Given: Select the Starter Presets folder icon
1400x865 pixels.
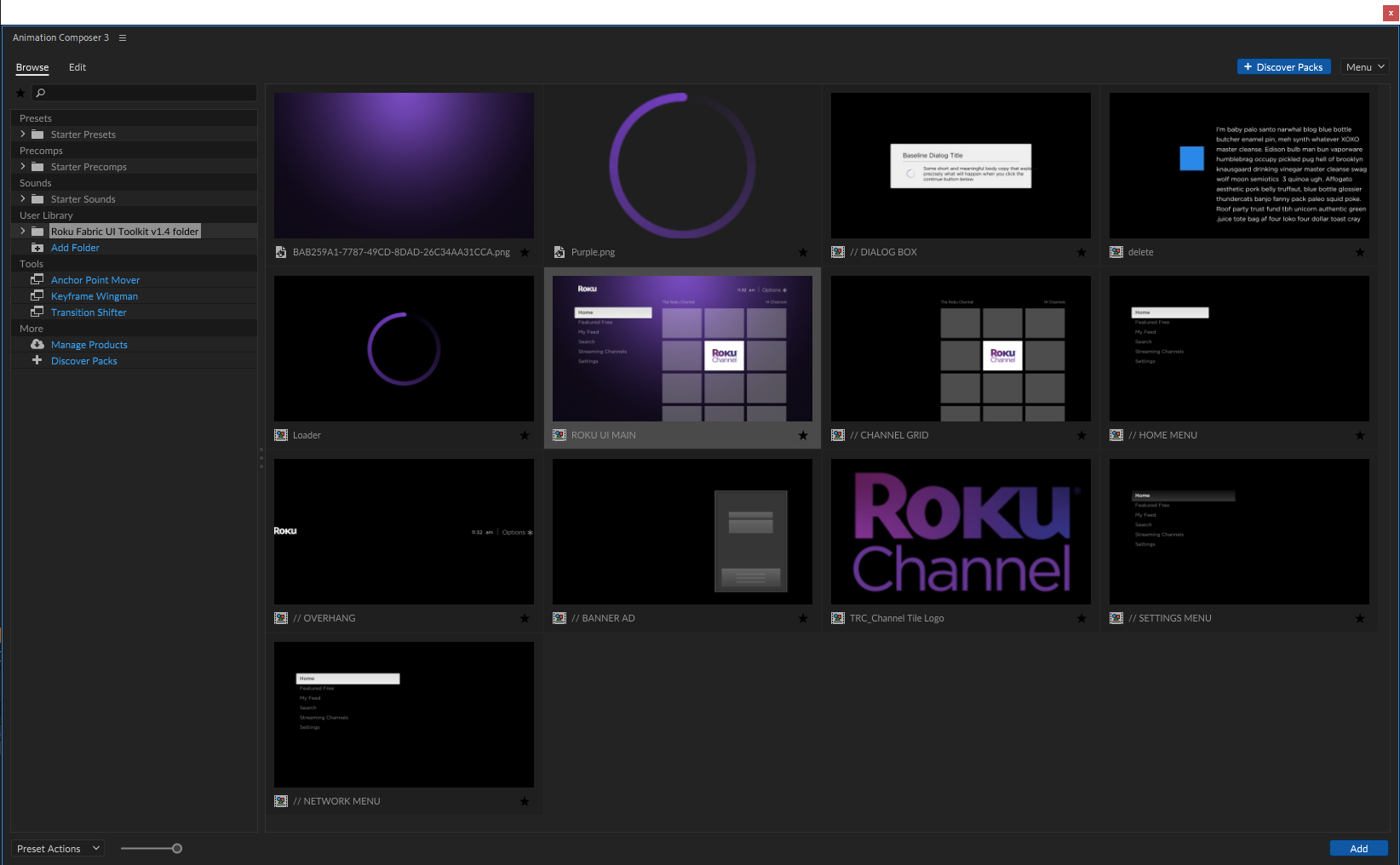Looking at the screenshot, I should pyautogui.click(x=37, y=135).
